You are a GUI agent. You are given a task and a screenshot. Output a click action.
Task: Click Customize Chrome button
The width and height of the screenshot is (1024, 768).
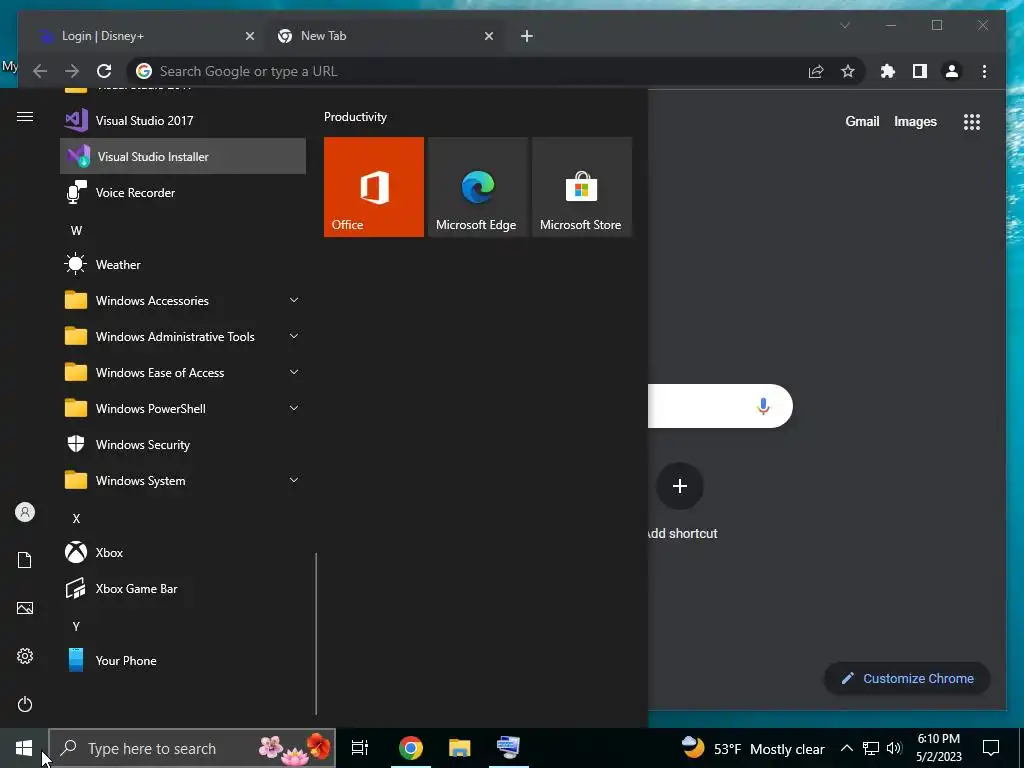(907, 679)
